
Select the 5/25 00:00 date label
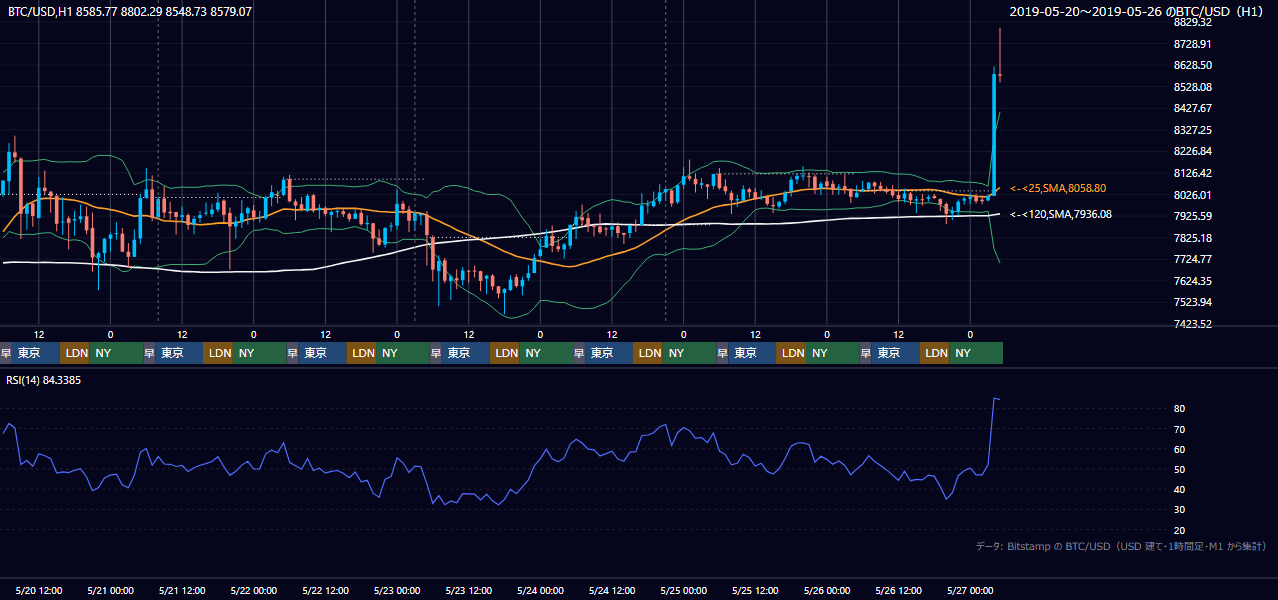[684, 590]
